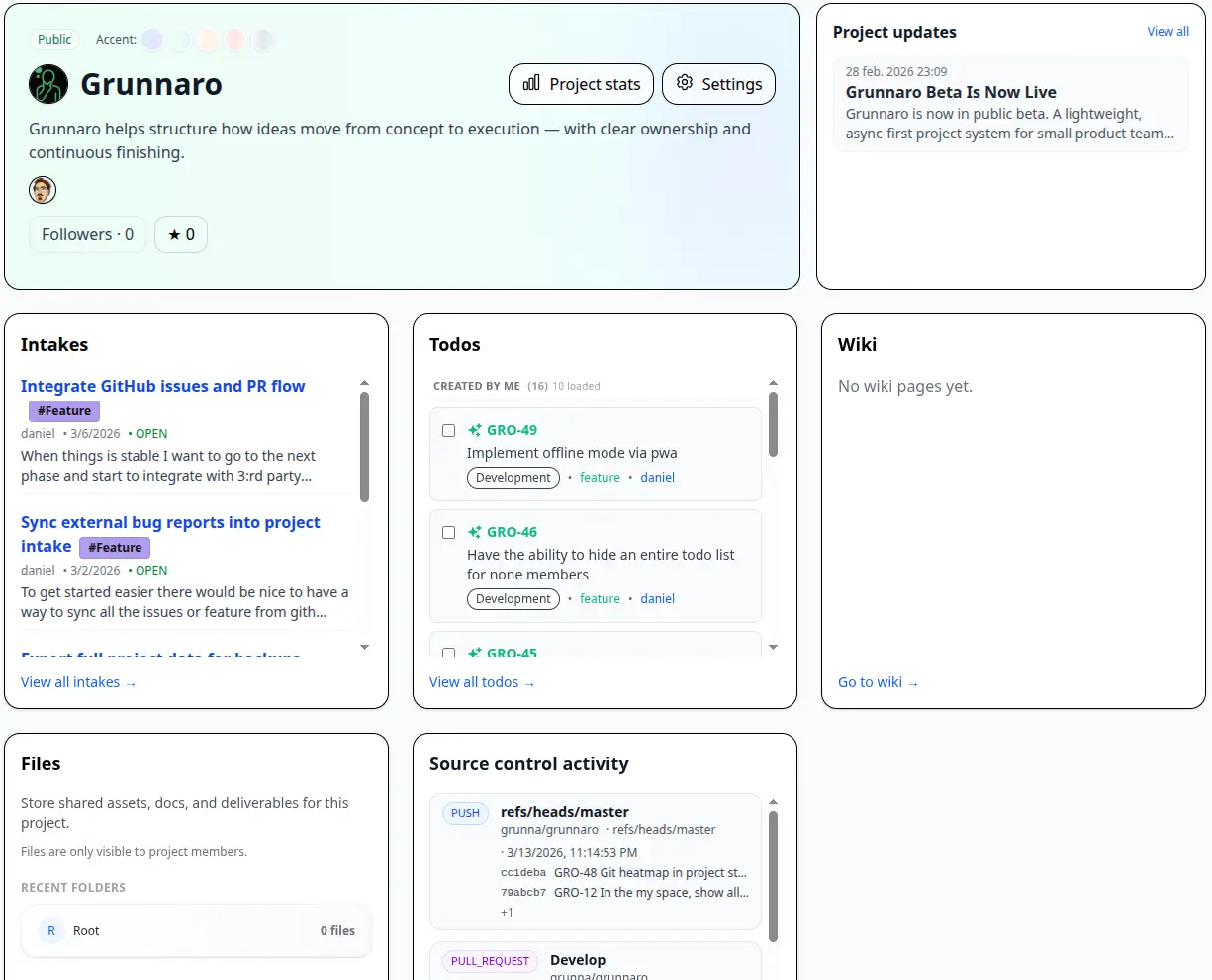Screen dimensions: 1212x980
Task: Open Project stats
Action: click(581, 84)
